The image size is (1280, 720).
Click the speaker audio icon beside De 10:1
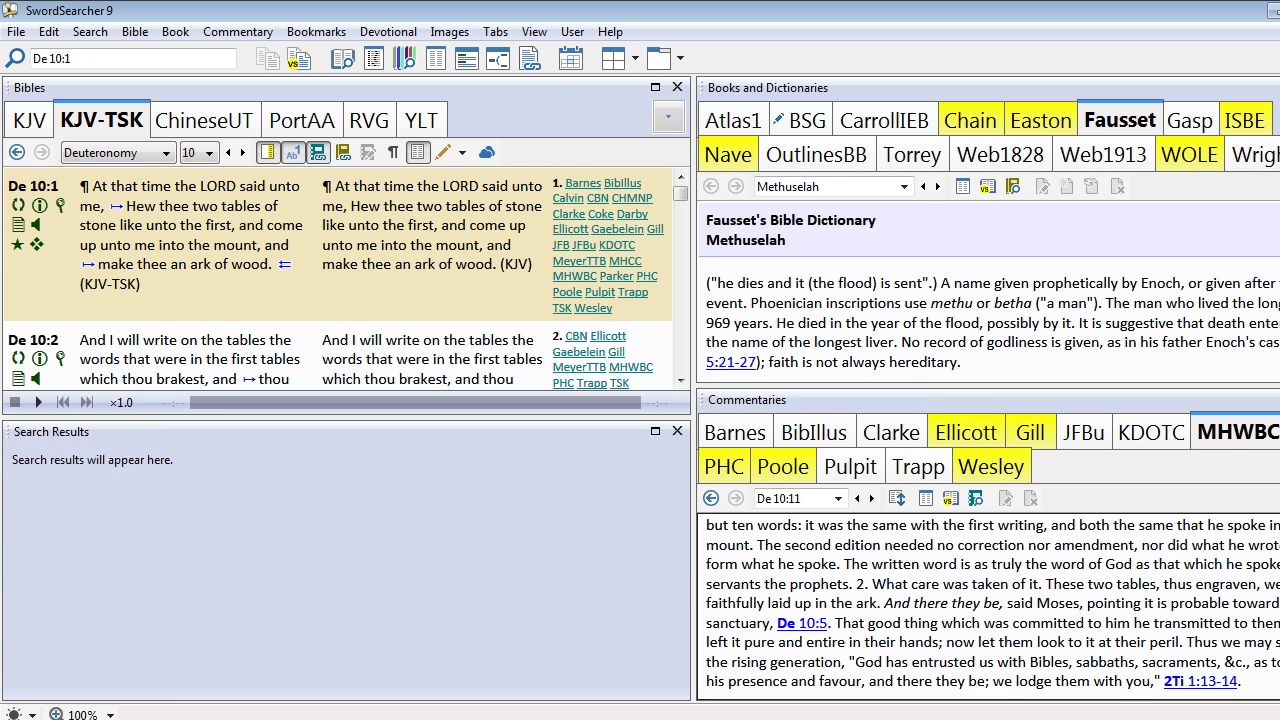click(x=37, y=225)
